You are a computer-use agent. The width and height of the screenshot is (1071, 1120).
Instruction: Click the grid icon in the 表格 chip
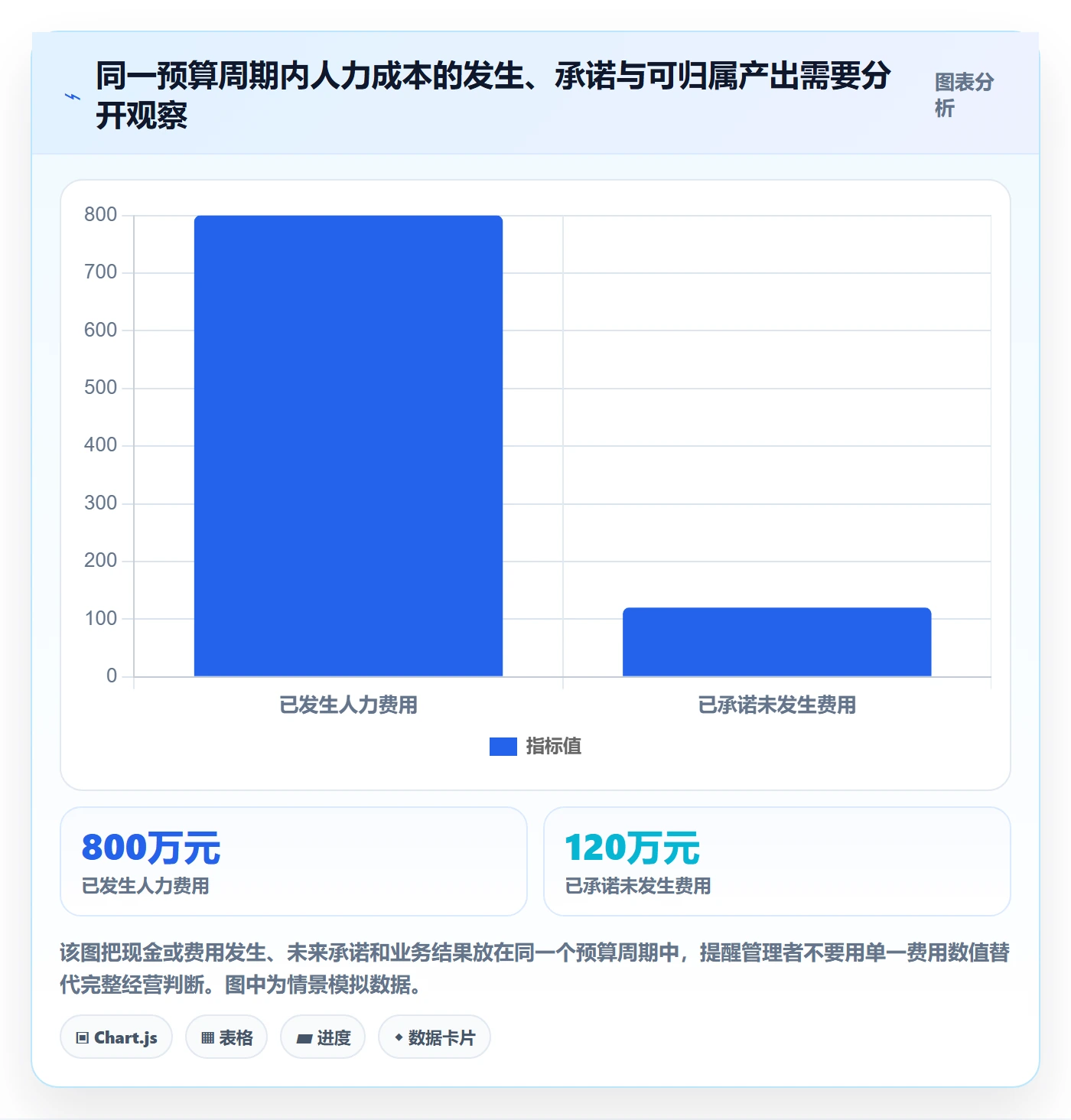tap(207, 1038)
